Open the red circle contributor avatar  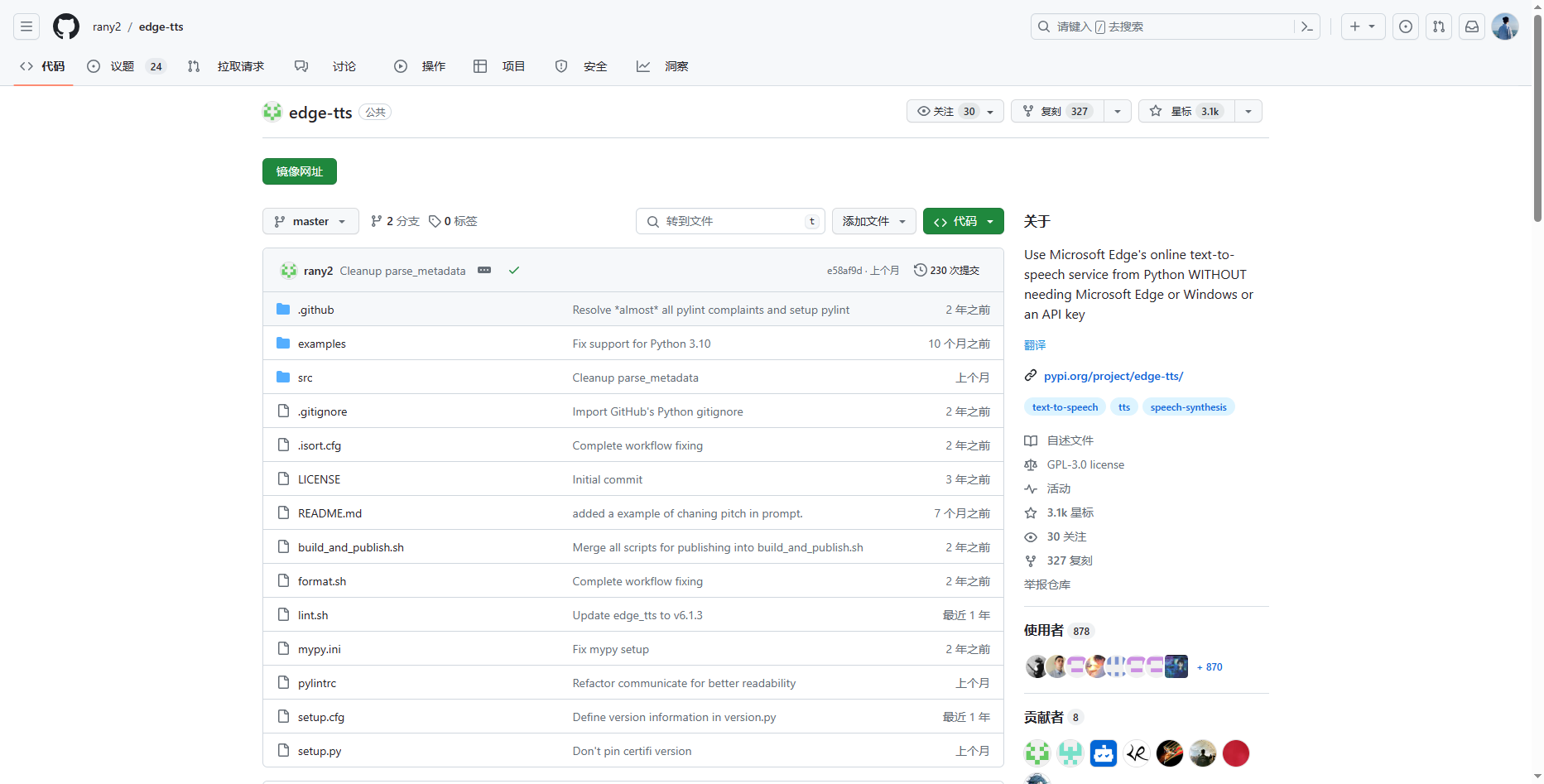click(x=1236, y=753)
